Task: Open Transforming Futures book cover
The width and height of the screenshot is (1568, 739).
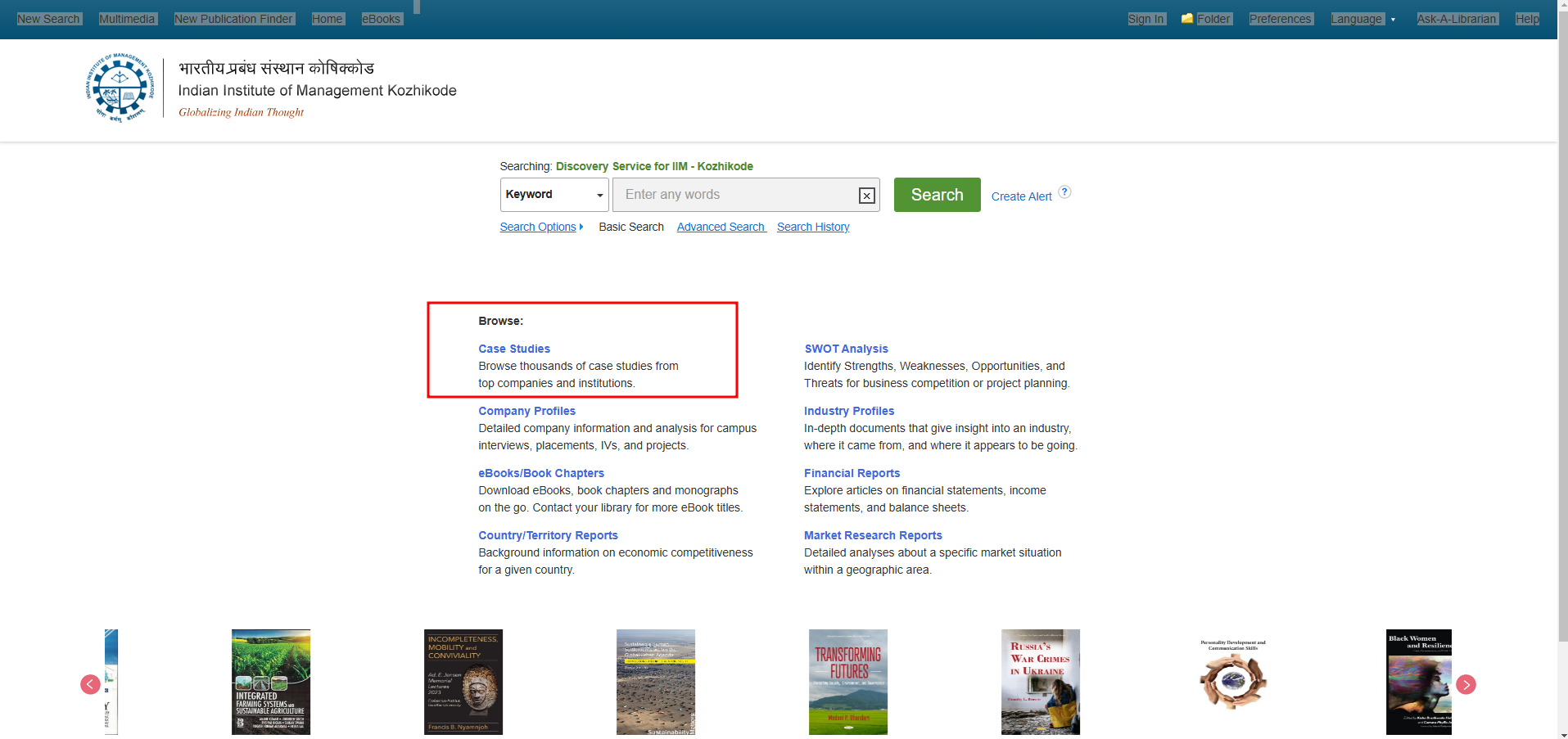Action: click(848, 682)
